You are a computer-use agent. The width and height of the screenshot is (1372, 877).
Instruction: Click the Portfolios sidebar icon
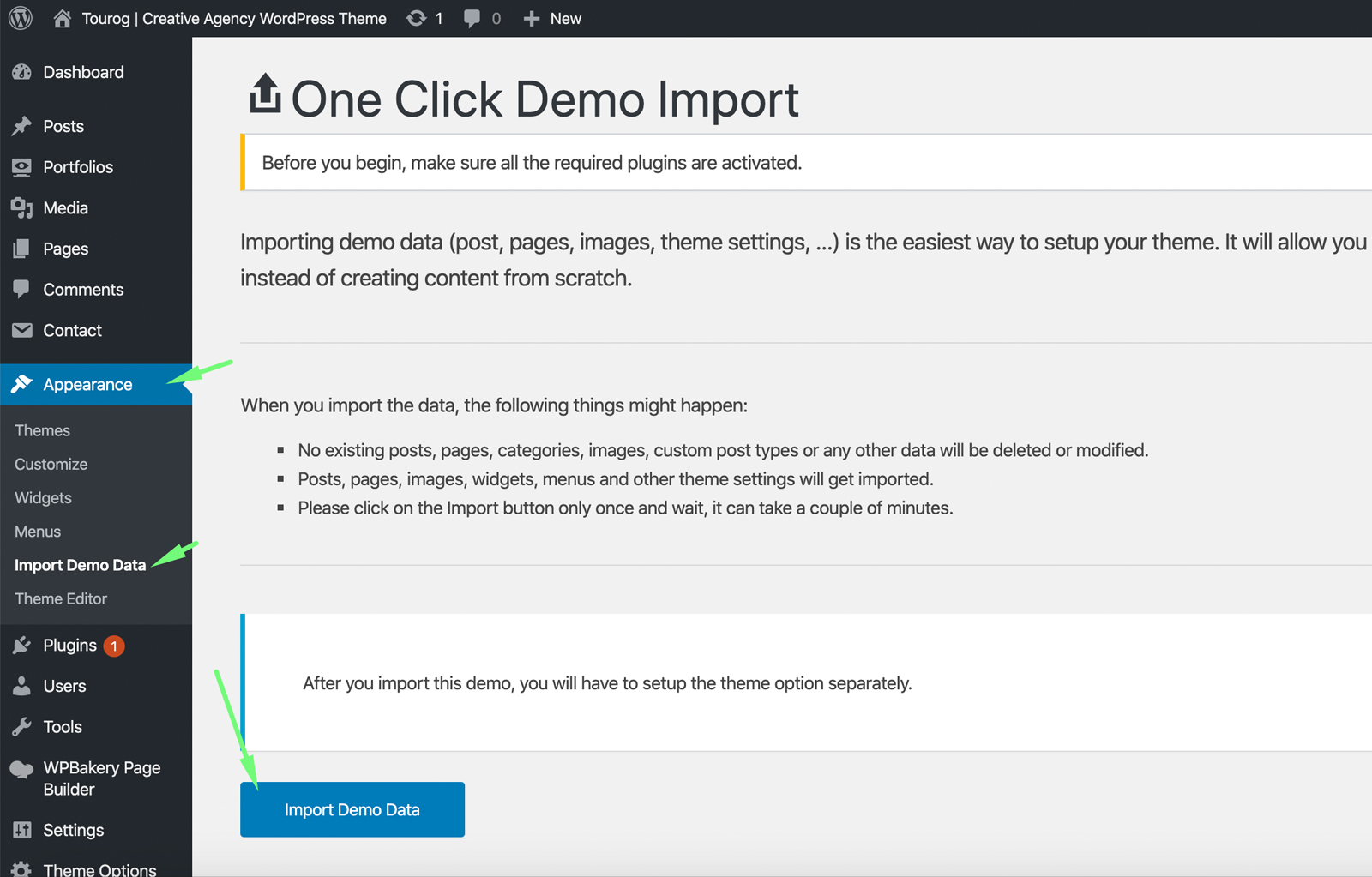pyautogui.click(x=22, y=167)
